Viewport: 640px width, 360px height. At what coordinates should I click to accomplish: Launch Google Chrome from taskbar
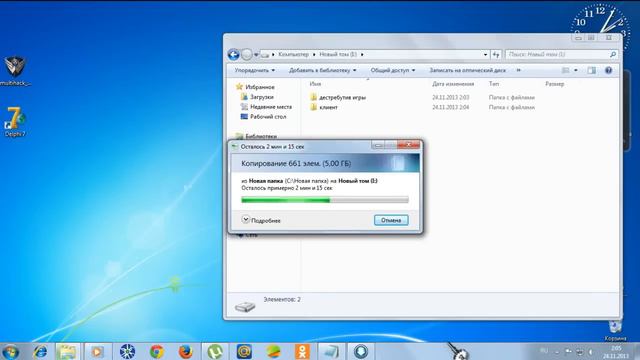point(157,351)
